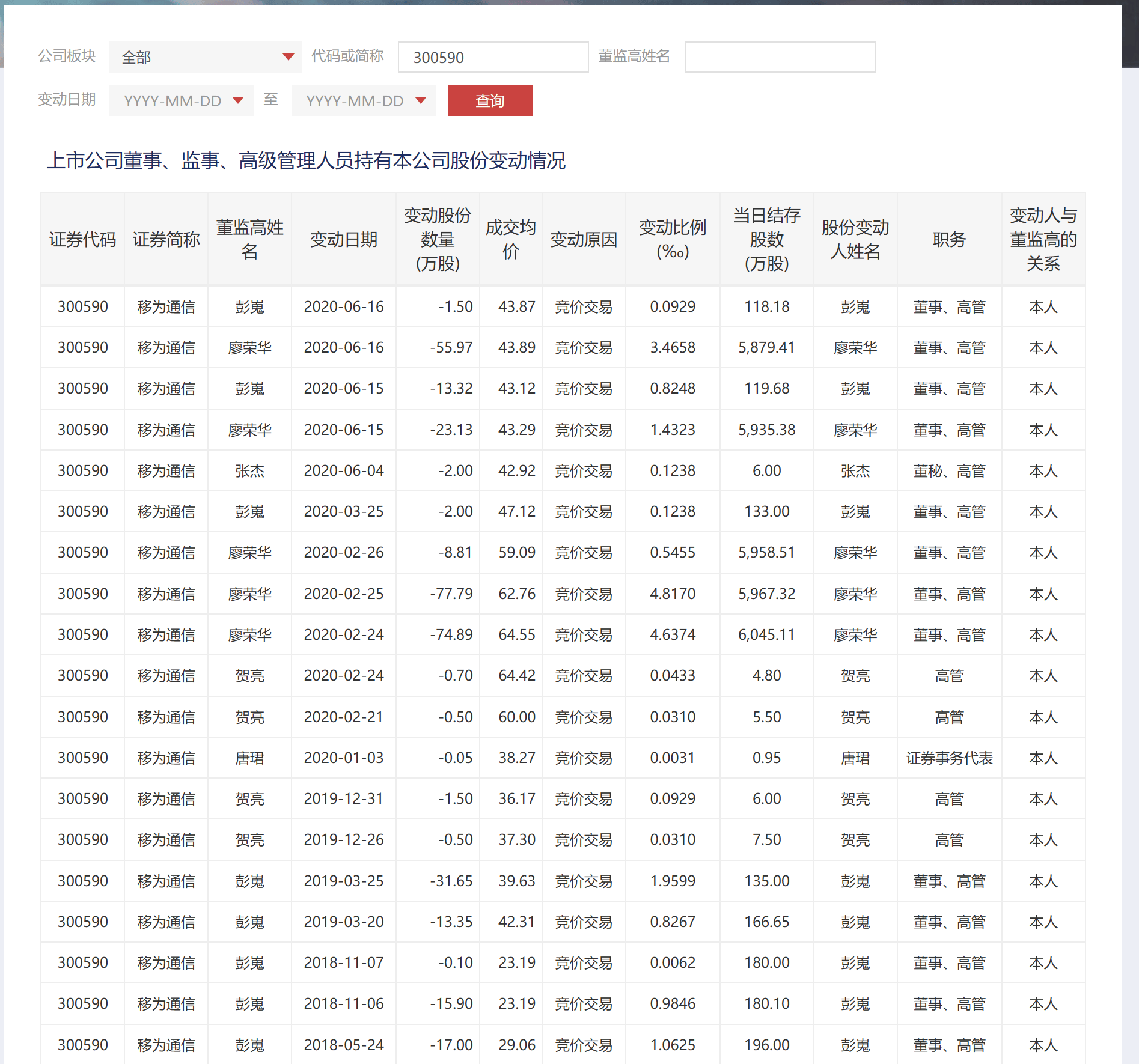
Task: Click 董秘、高管 position cell for 张杰
Action: [x=948, y=470]
